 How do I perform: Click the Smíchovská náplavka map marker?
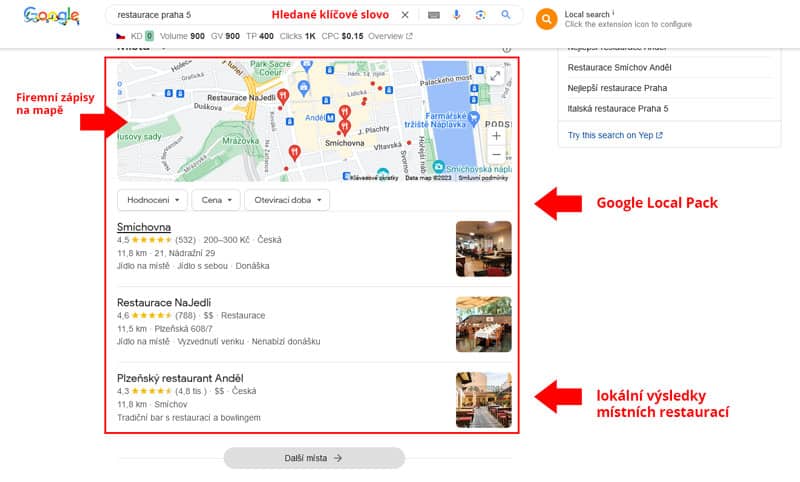[x=438, y=166]
